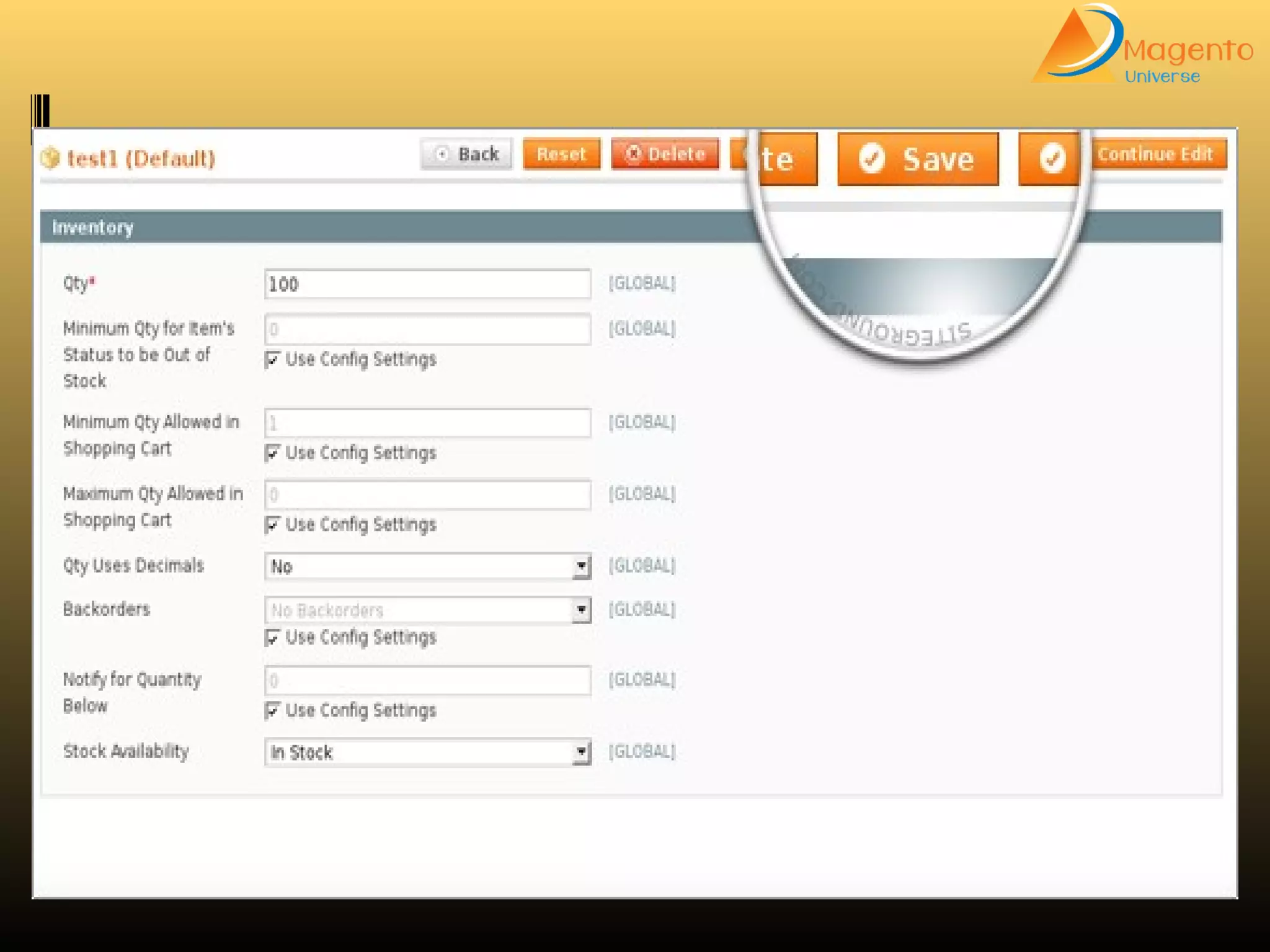
Task: Click the checkmark icon on Save button
Action: 871,159
